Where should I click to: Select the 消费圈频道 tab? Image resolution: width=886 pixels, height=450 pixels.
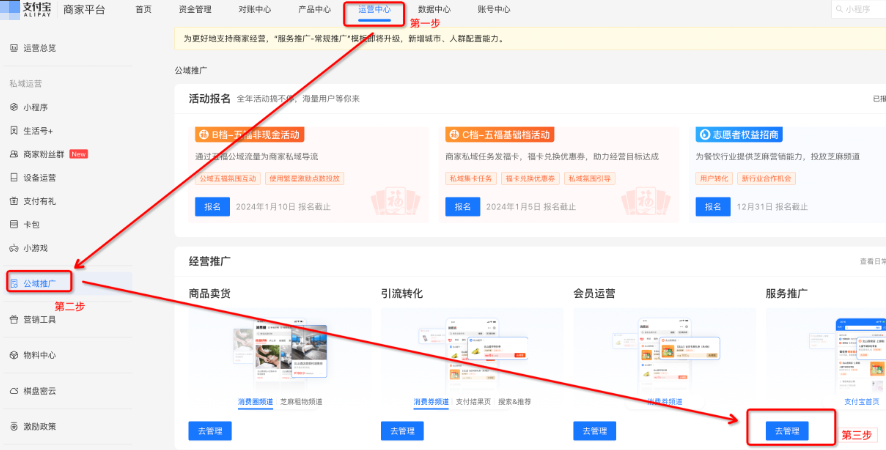255,402
